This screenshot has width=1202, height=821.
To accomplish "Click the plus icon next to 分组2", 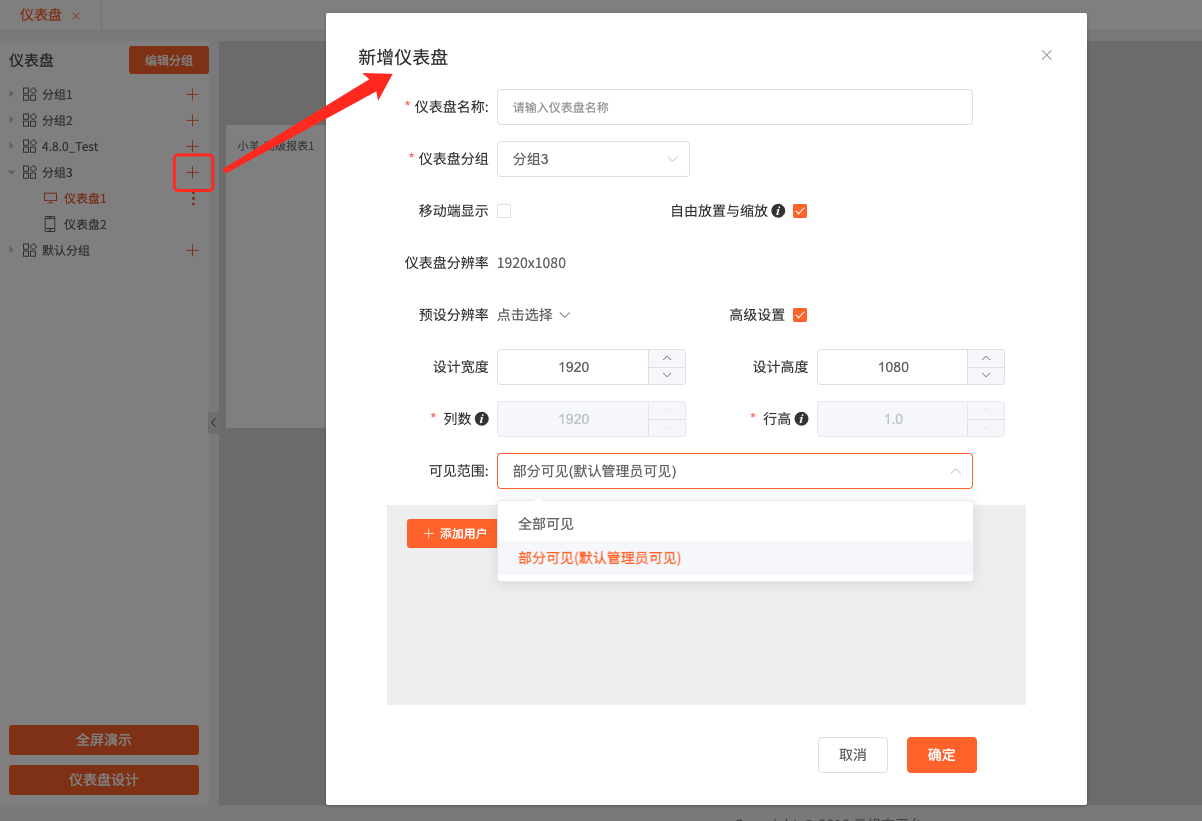I will click(x=193, y=120).
